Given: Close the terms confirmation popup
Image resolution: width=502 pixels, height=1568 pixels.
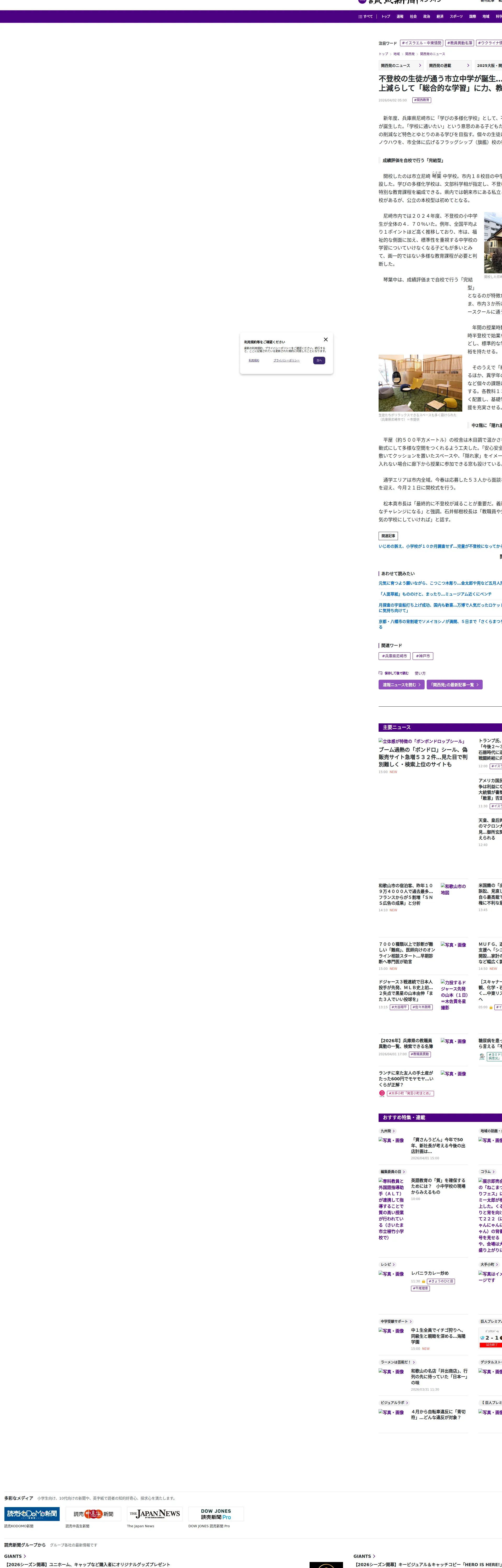Looking at the screenshot, I should [325, 340].
